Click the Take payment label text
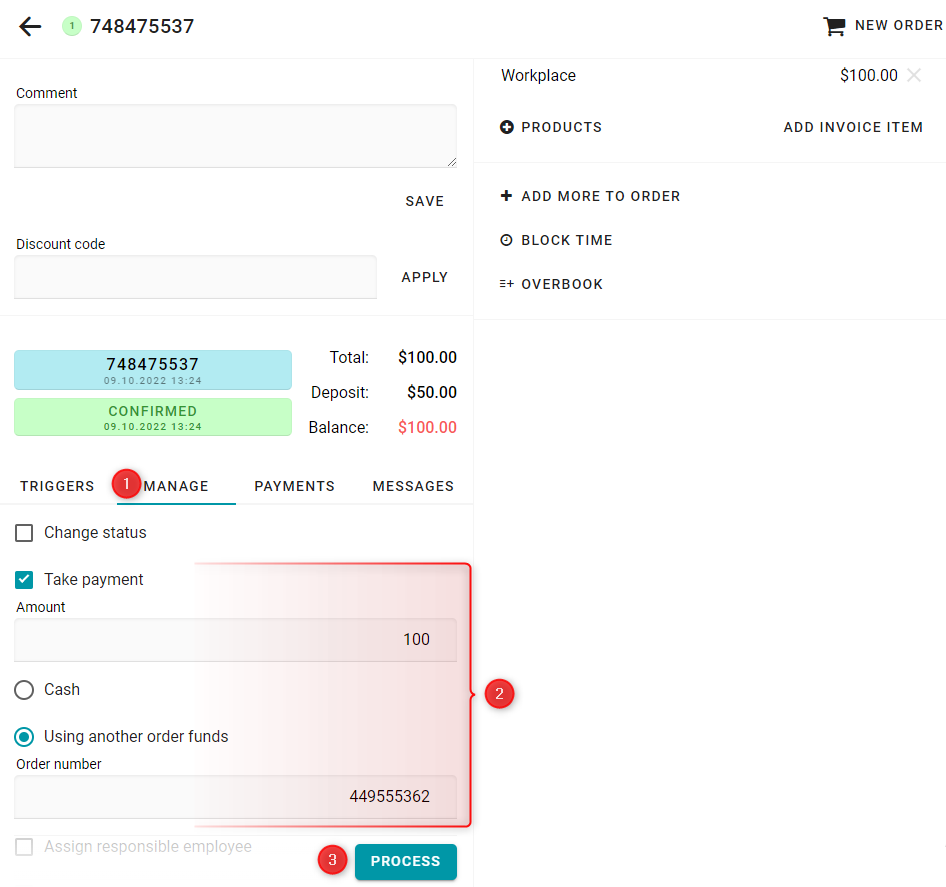 94,580
